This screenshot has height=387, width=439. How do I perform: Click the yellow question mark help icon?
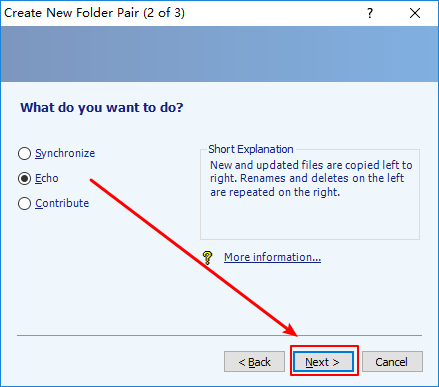pyautogui.click(x=207, y=258)
